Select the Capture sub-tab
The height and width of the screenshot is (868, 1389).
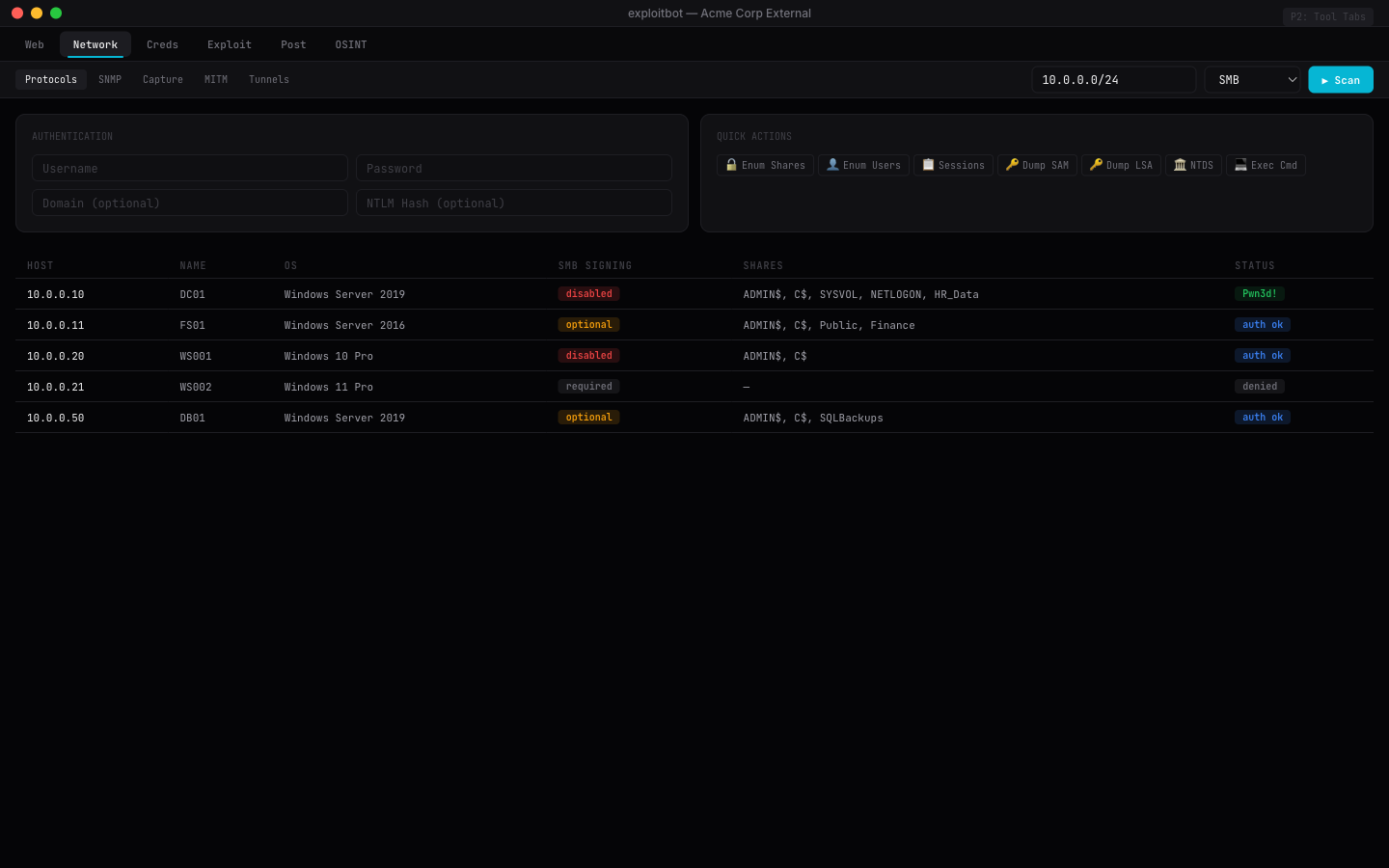click(x=162, y=79)
